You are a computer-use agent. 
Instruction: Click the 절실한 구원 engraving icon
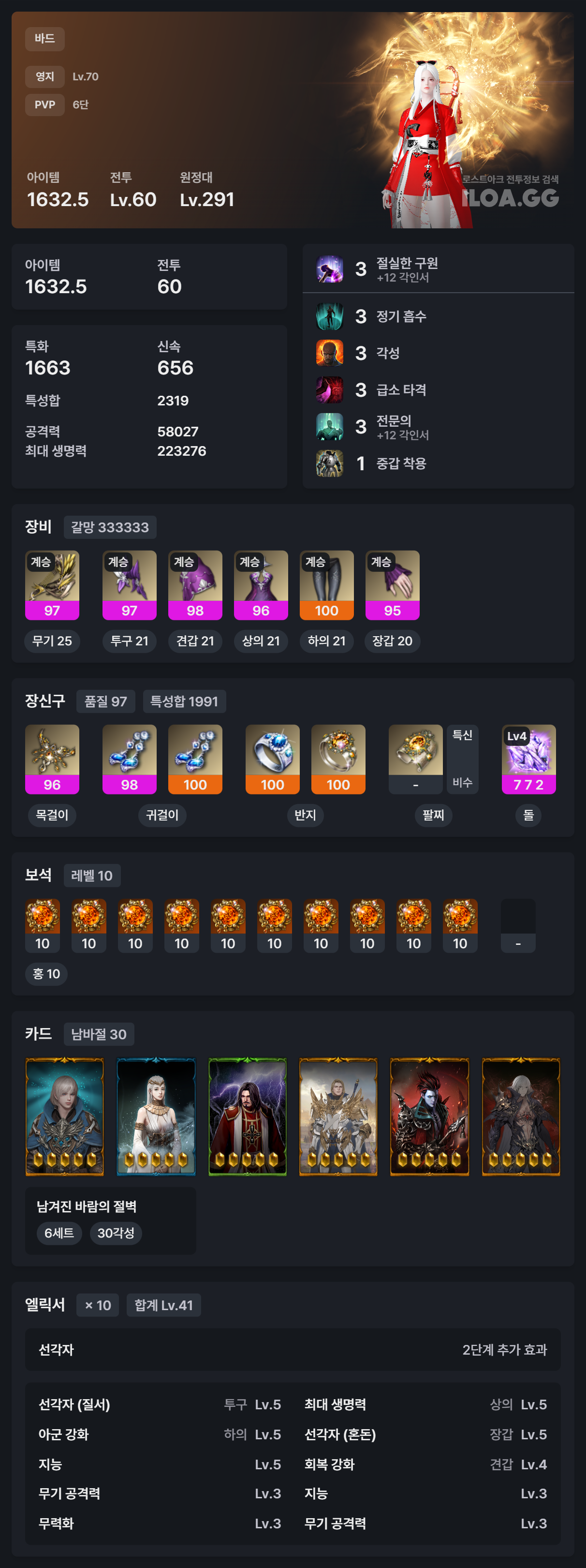329,269
